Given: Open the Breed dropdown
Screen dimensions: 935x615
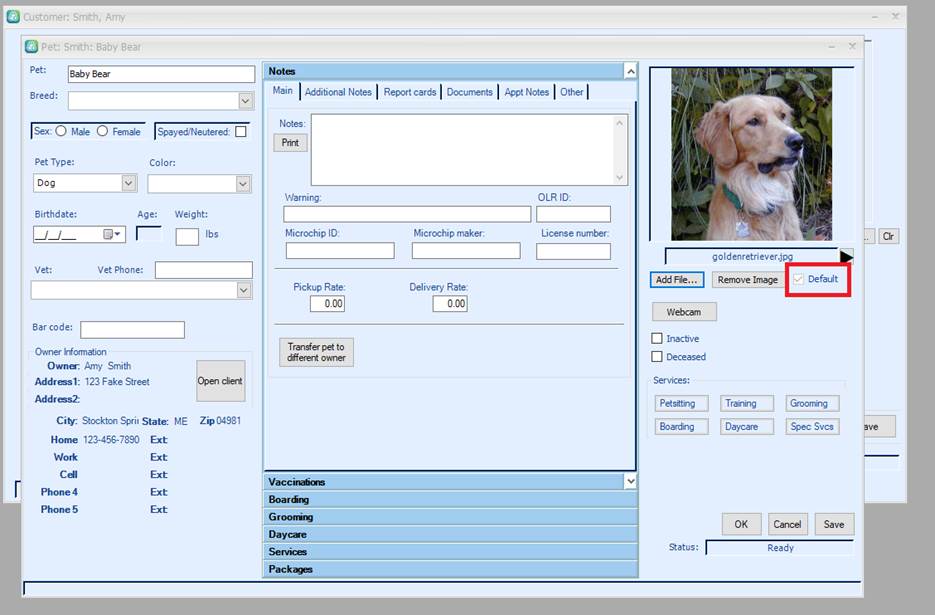Looking at the screenshot, I should tap(245, 101).
